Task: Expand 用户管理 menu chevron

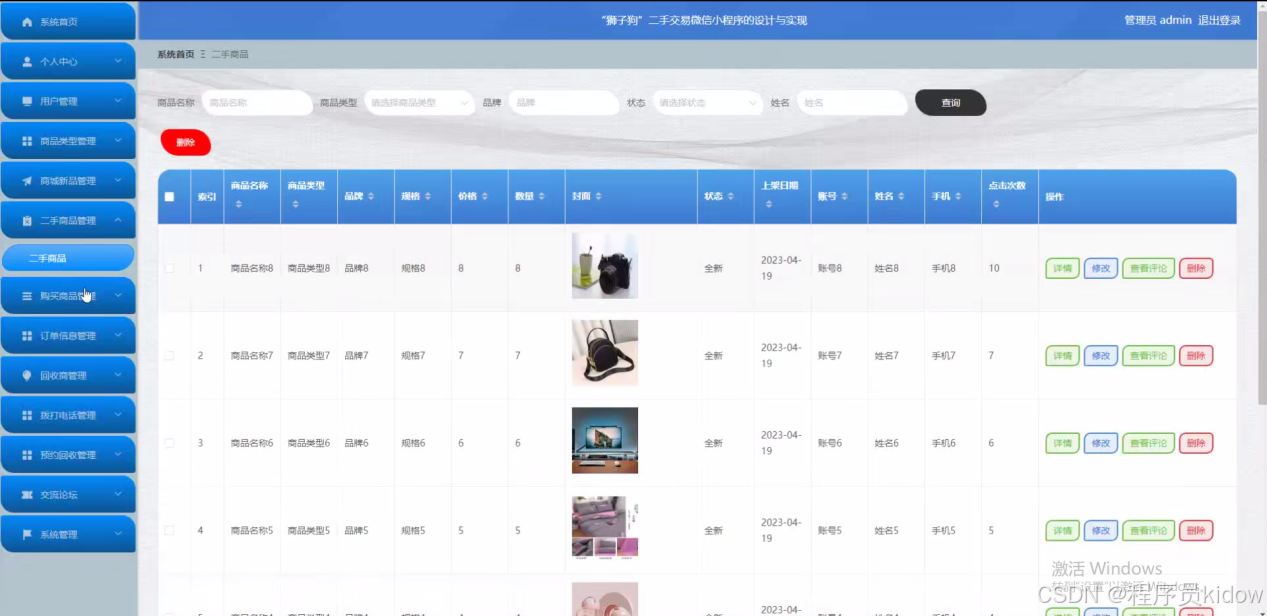Action: tap(118, 101)
